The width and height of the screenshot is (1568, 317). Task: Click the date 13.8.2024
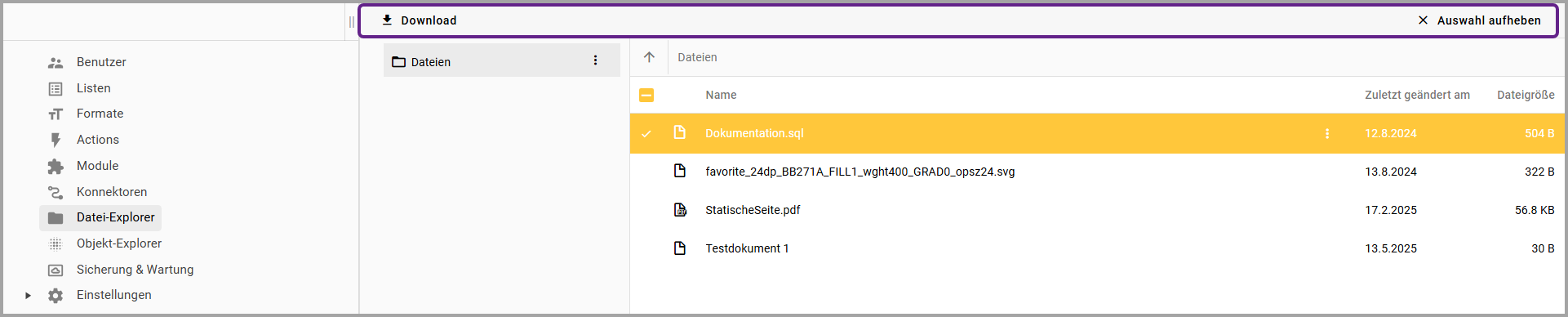(1391, 172)
